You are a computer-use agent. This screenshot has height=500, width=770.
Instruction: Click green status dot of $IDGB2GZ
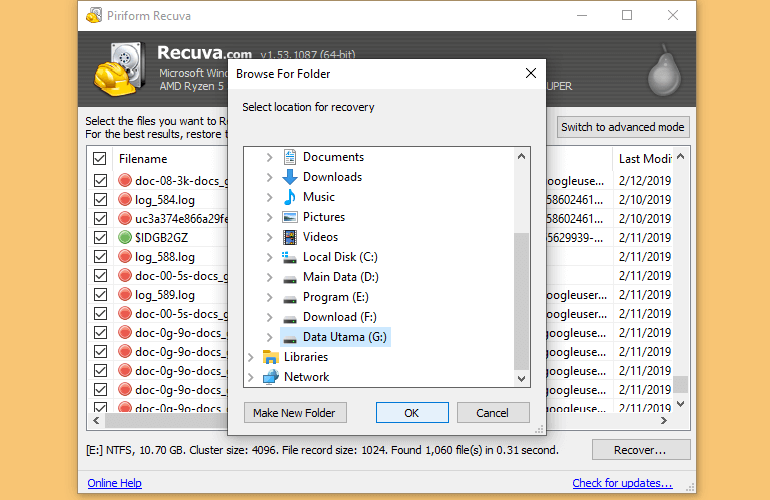125,237
